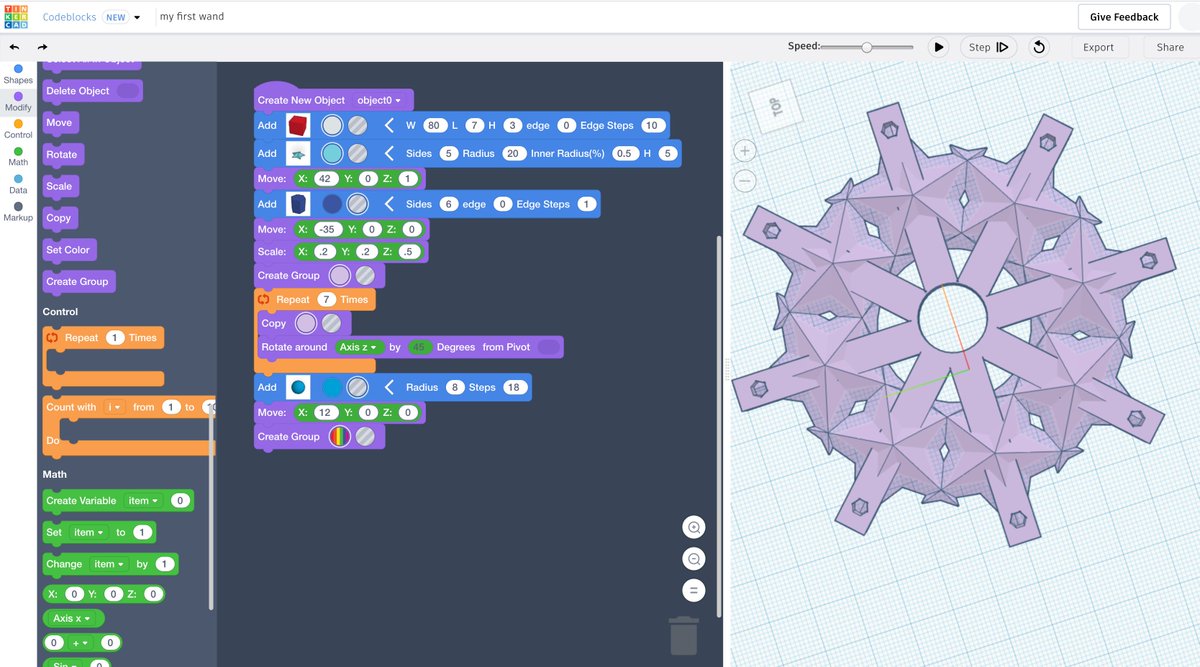Toggle the striped circle in the first Create Group block

365,275
